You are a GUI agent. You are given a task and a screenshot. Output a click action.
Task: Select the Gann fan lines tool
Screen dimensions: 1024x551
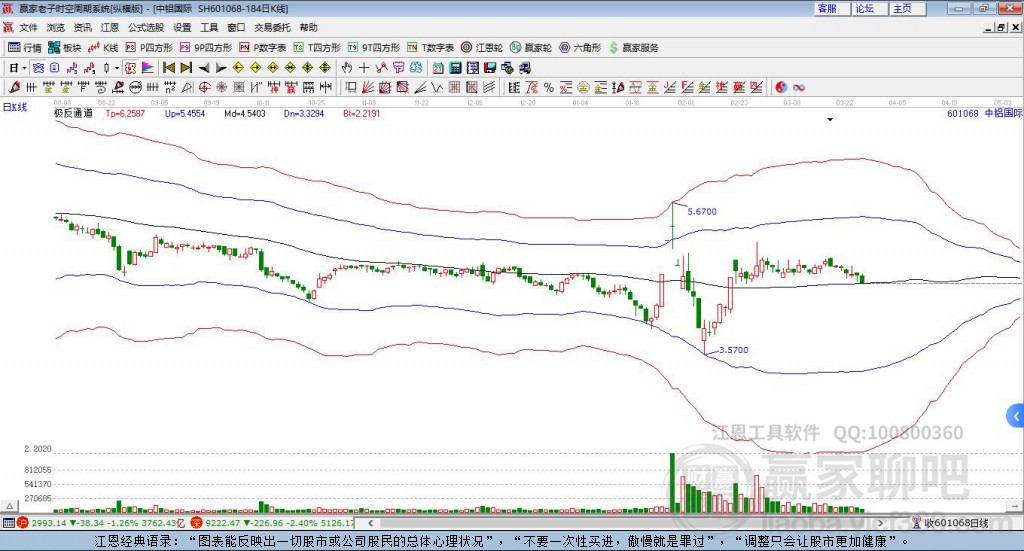pyautogui.click(x=368, y=87)
